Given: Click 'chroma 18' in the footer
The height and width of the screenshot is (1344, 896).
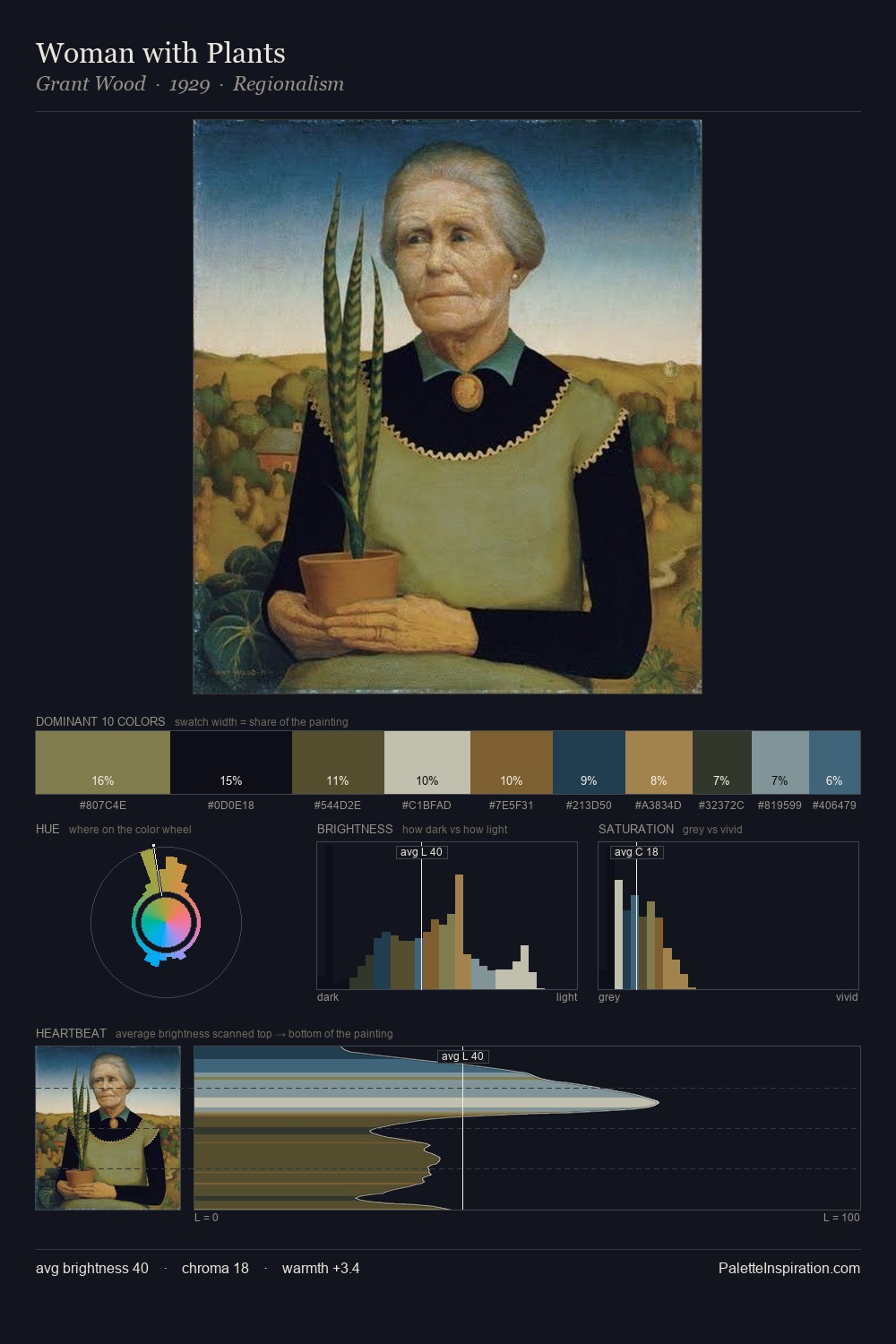Looking at the screenshot, I should 215,1268.
